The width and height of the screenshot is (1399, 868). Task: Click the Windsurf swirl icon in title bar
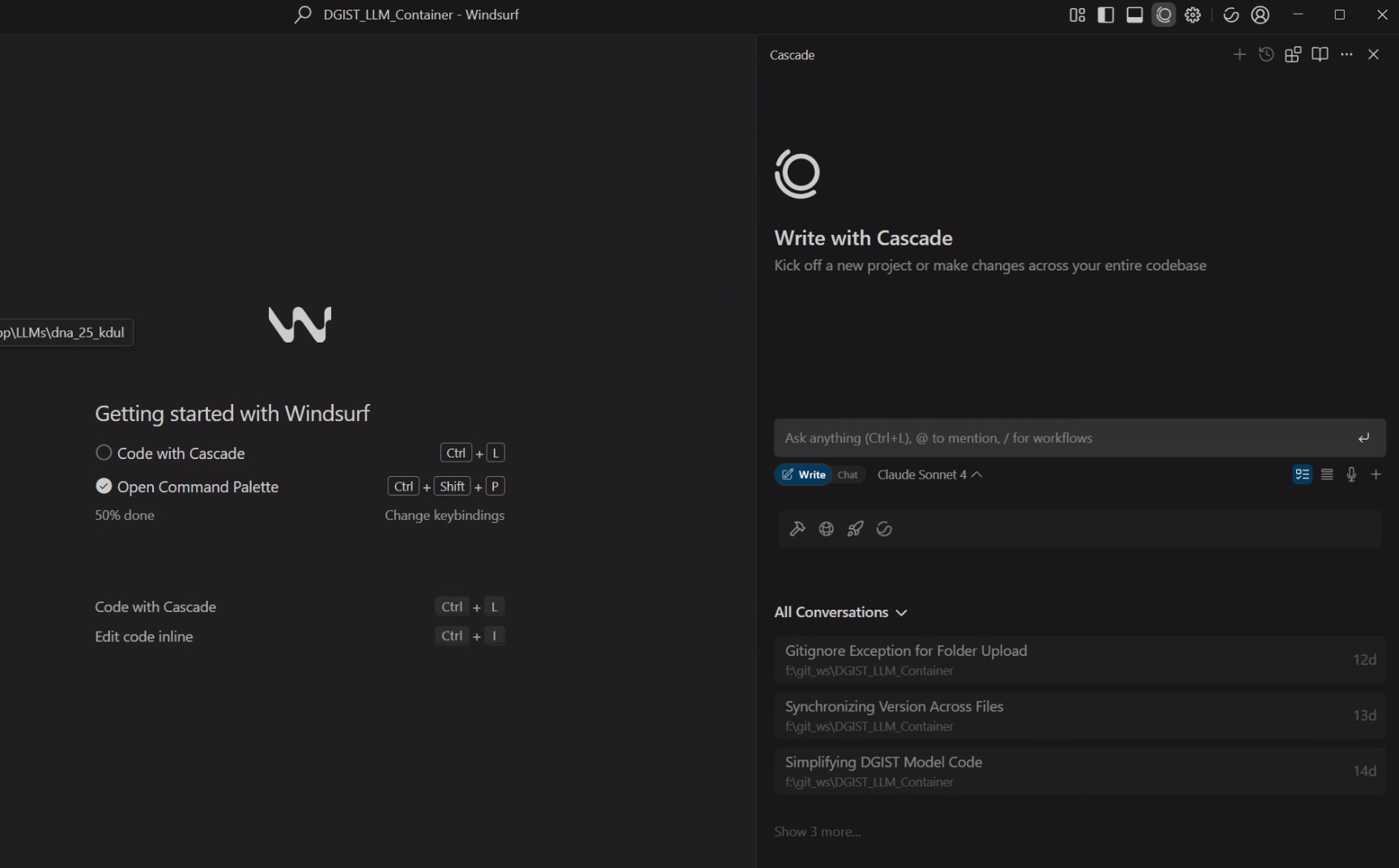point(1231,15)
